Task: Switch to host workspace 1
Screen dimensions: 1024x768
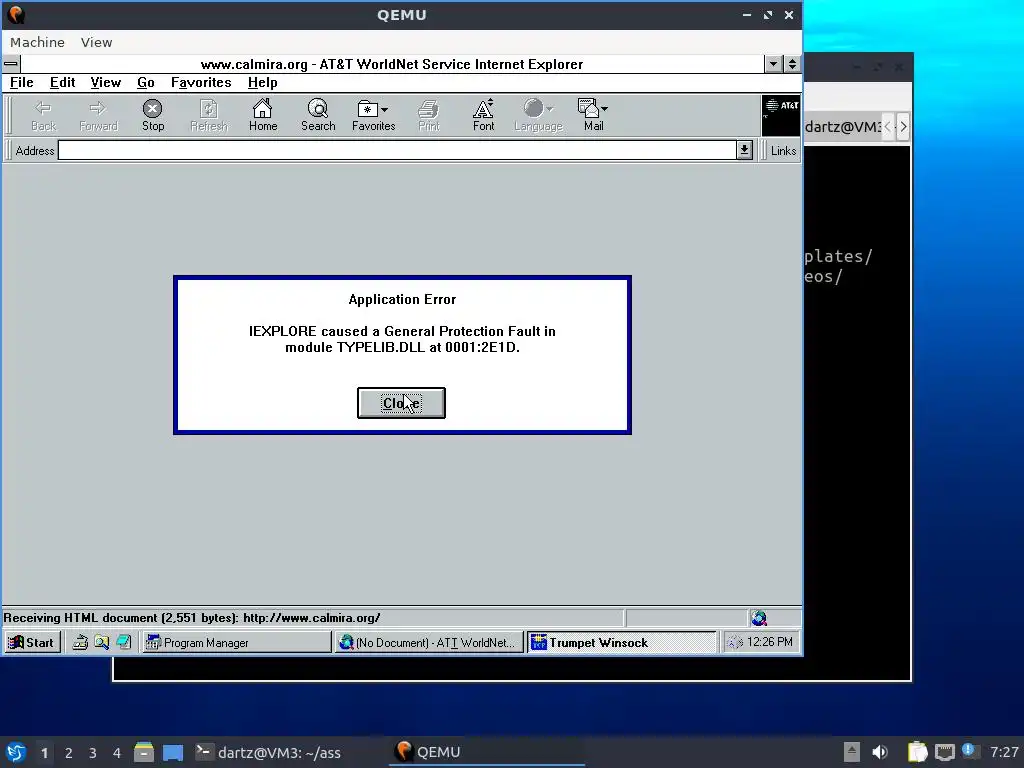Action: pyautogui.click(x=44, y=753)
